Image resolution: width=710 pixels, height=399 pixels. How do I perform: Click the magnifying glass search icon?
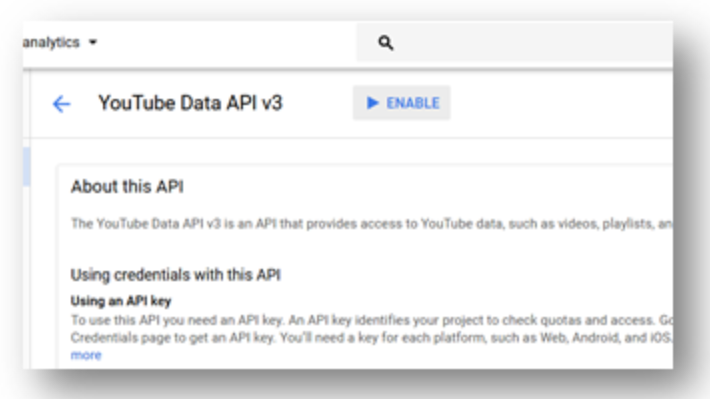click(385, 43)
